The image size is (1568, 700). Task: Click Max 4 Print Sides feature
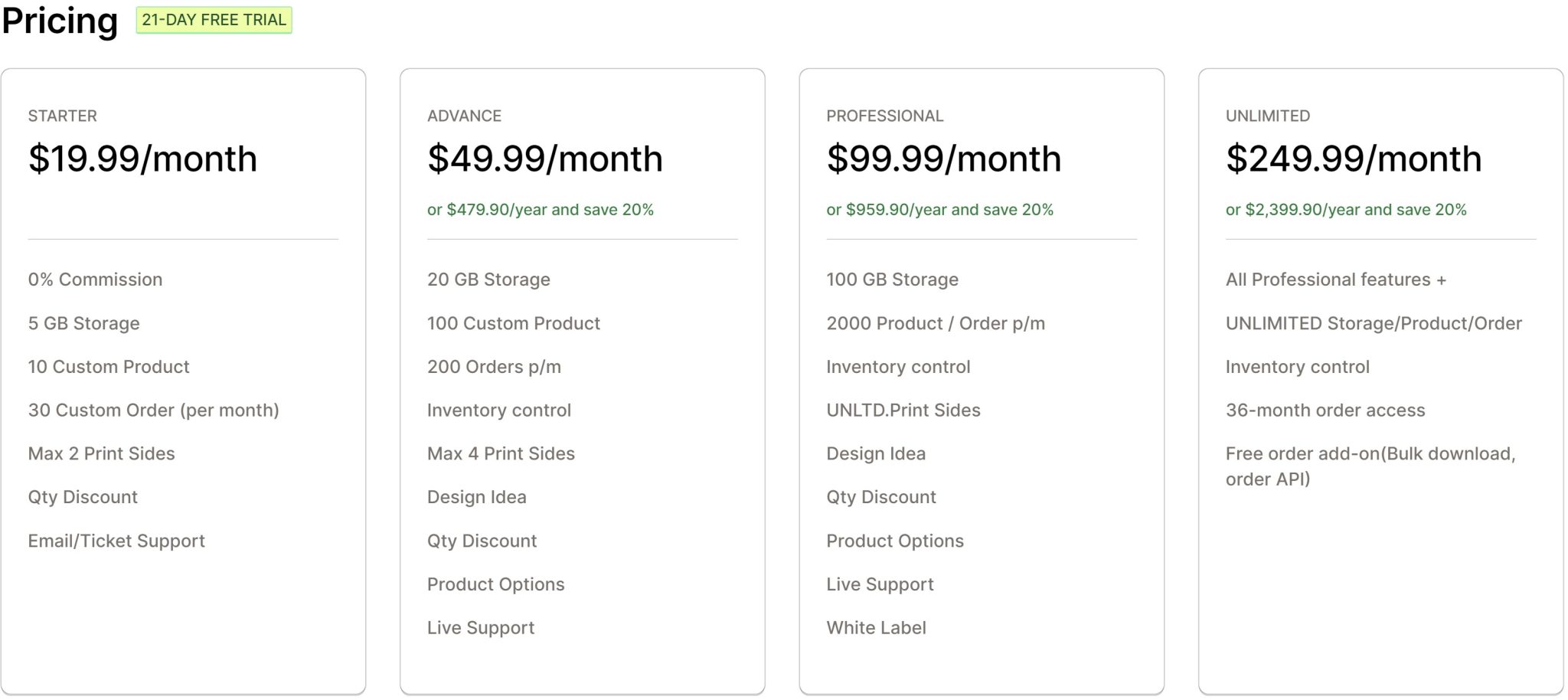pyautogui.click(x=501, y=453)
